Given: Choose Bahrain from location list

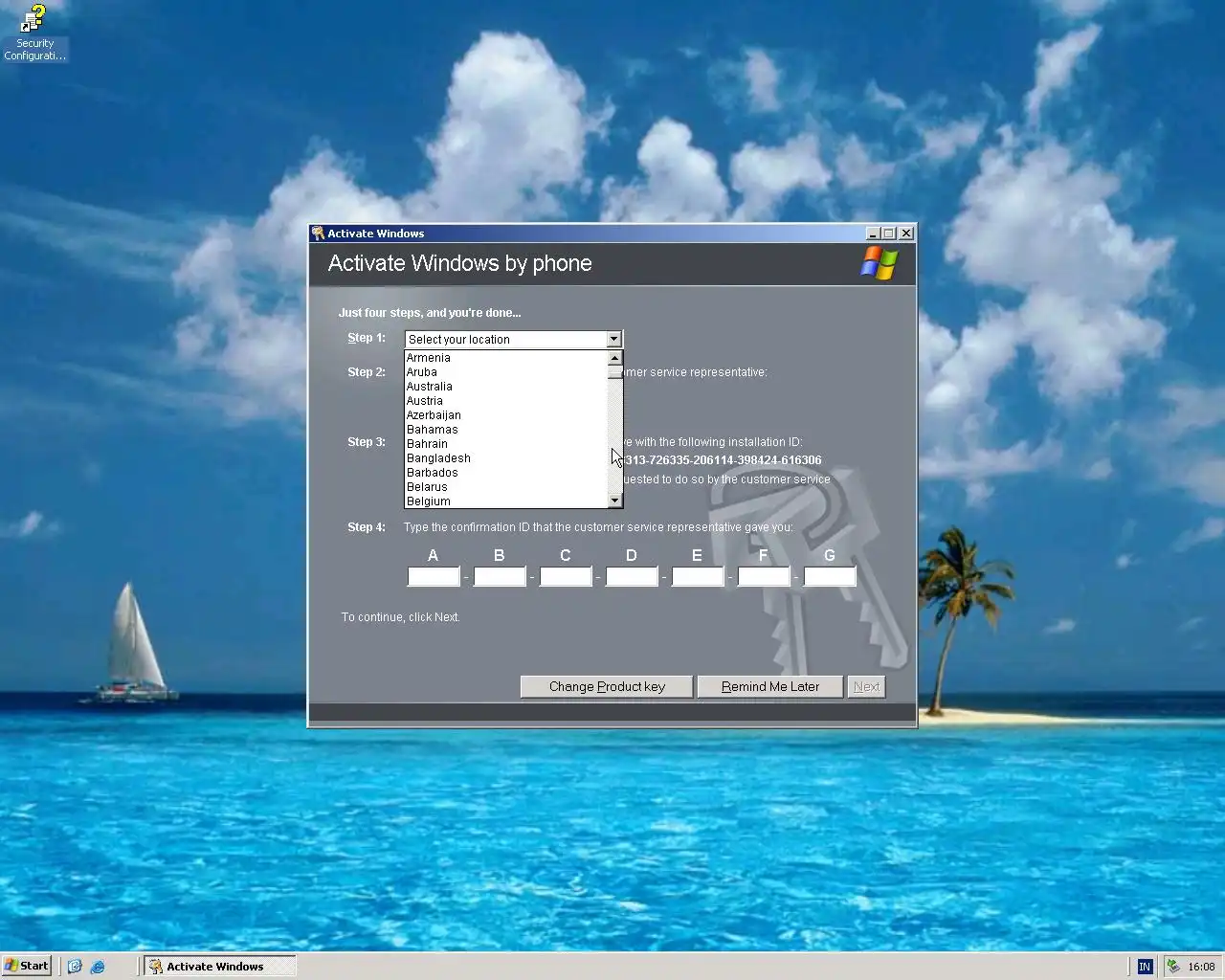Looking at the screenshot, I should [x=506, y=444].
